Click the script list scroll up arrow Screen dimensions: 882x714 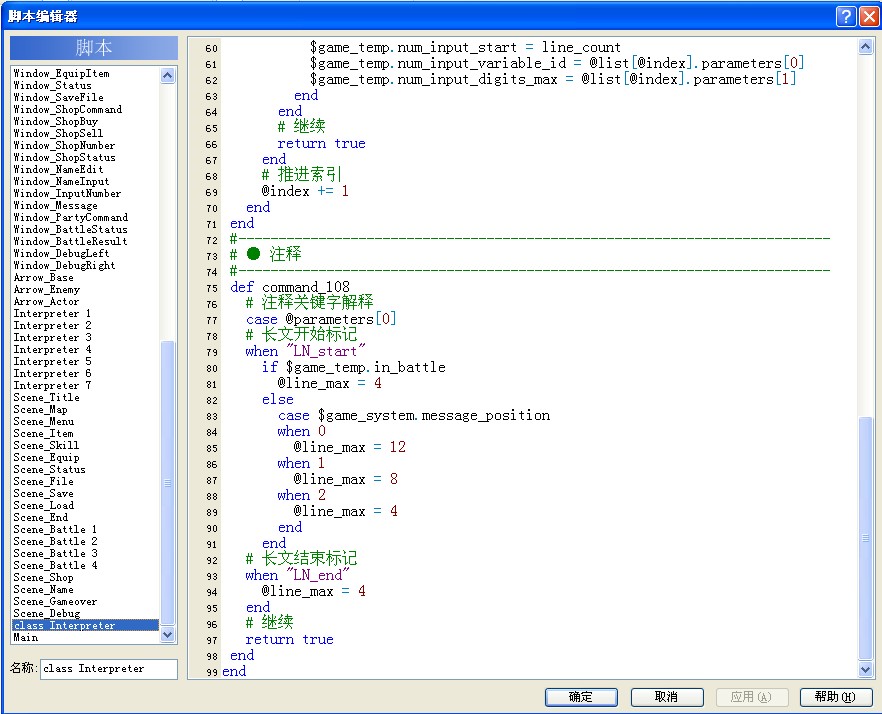coord(168,75)
